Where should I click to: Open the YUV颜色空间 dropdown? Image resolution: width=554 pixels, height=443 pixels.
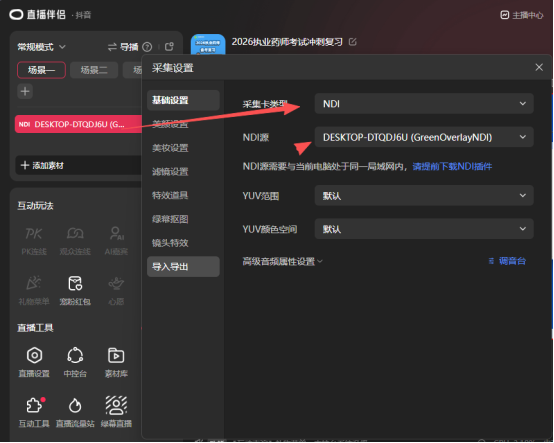click(424, 229)
